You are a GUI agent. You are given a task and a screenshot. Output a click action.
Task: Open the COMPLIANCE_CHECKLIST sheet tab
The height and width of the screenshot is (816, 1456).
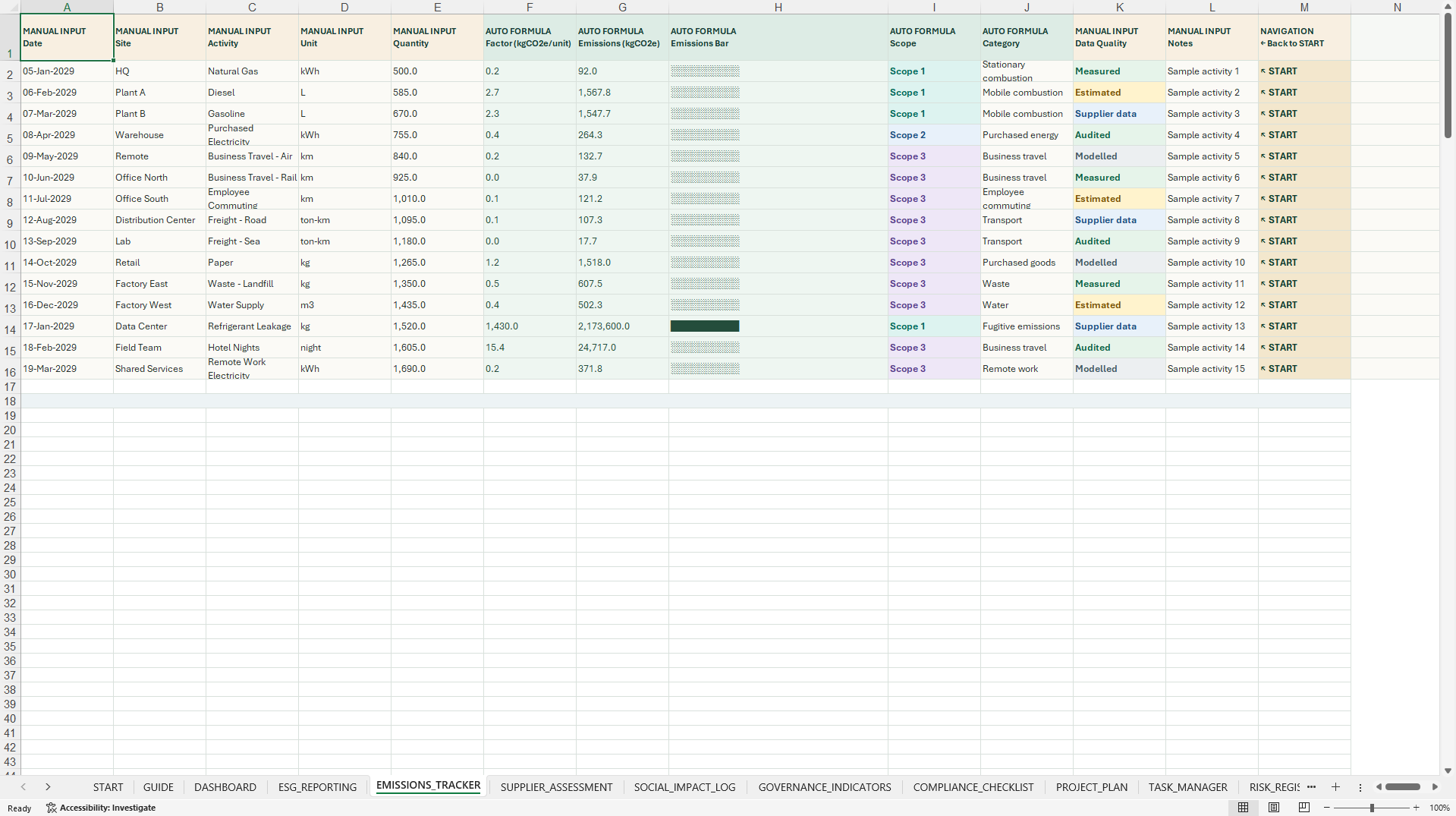pyautogui.click(x=973, y=787)
